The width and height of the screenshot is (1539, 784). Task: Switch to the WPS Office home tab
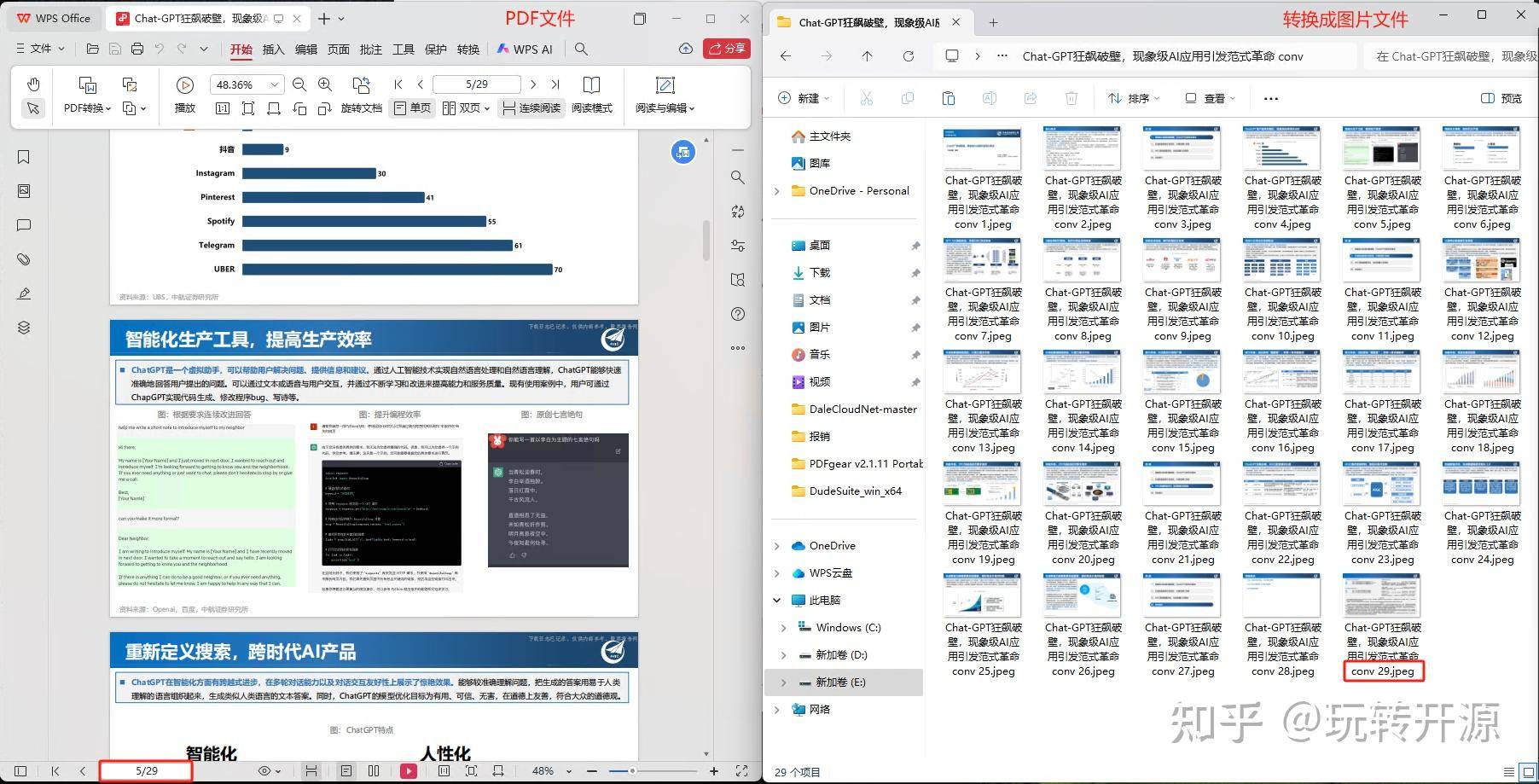pyautogui.click(x=53, y=18)
